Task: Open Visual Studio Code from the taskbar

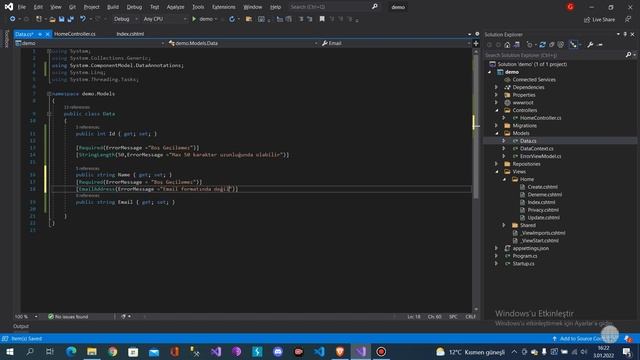Action: point(319,351)
